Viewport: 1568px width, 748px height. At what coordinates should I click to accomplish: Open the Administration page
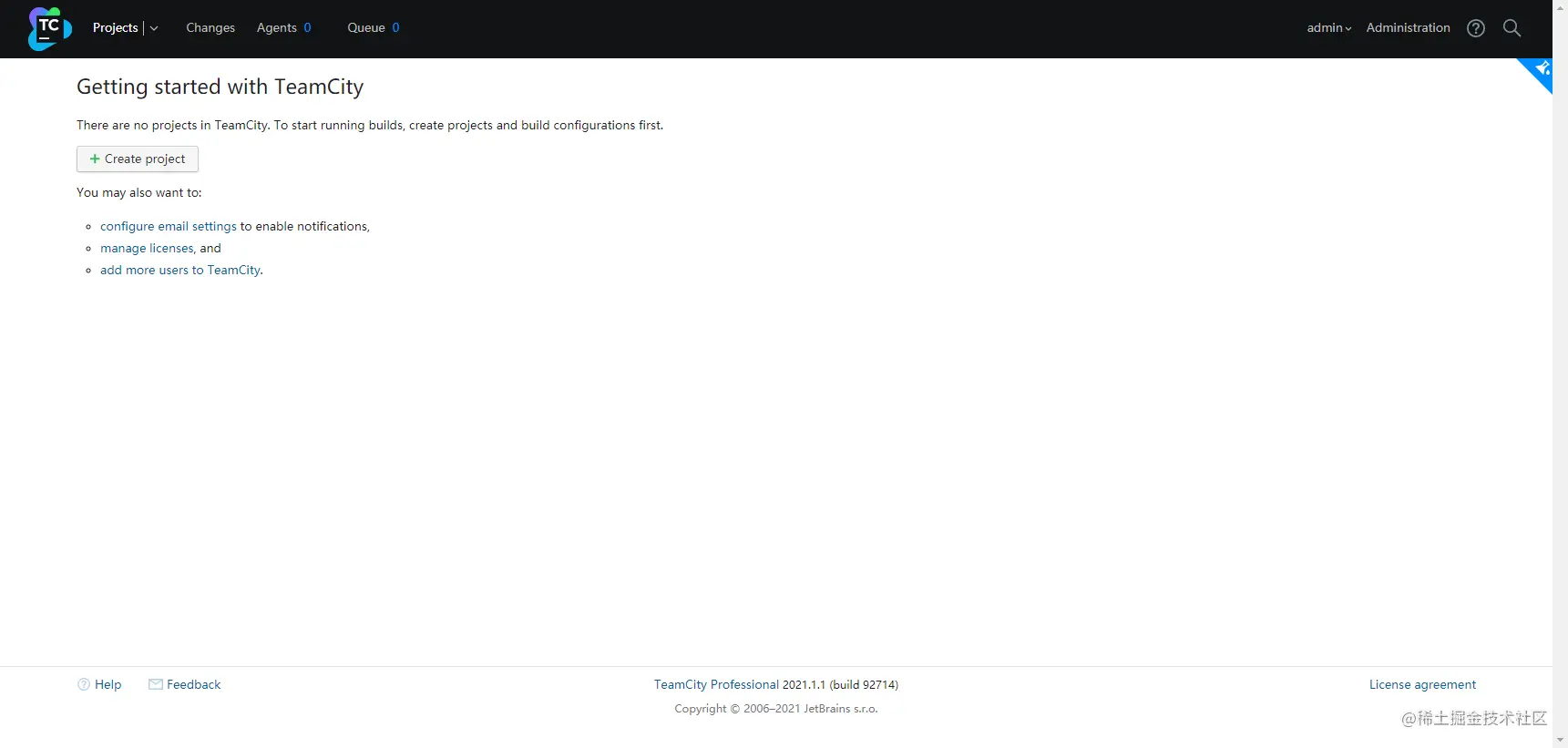[x=1408, y=28]
